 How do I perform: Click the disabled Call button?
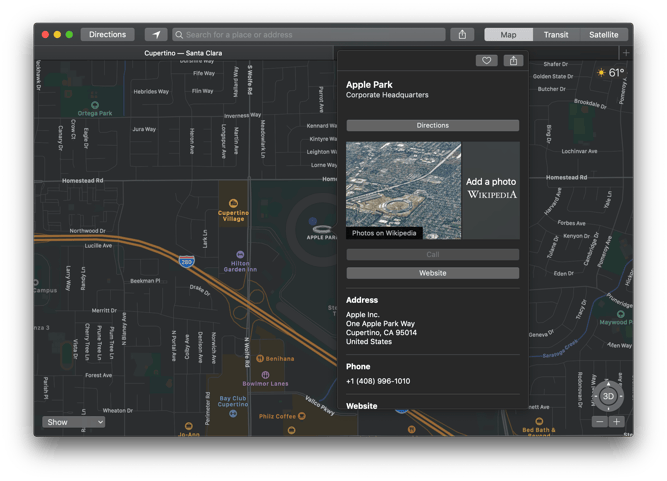[433, 254]
